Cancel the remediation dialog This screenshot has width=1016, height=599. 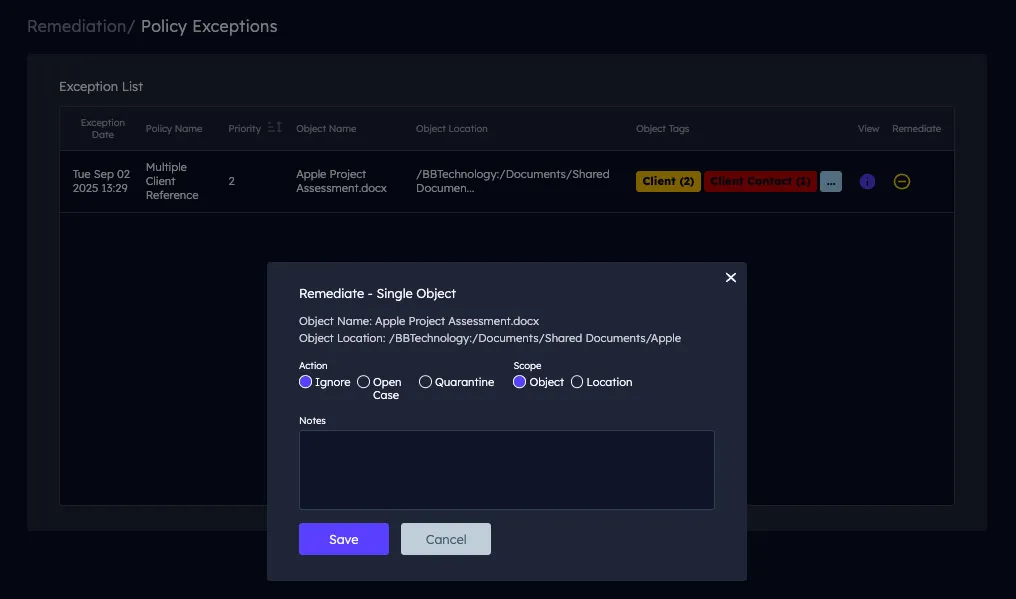coord(446,539)
